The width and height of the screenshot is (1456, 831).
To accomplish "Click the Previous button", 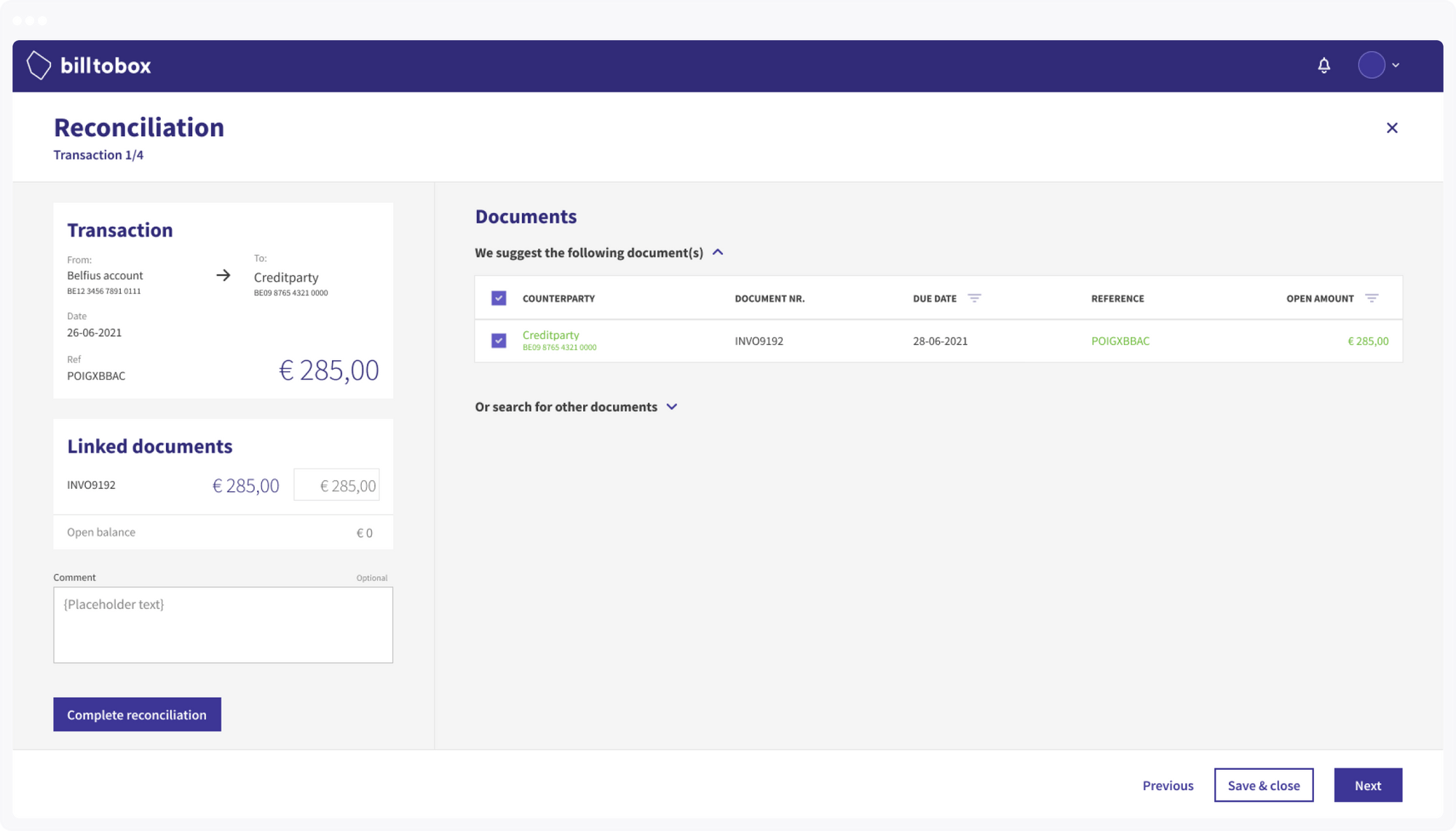I will pos(1168,785).
